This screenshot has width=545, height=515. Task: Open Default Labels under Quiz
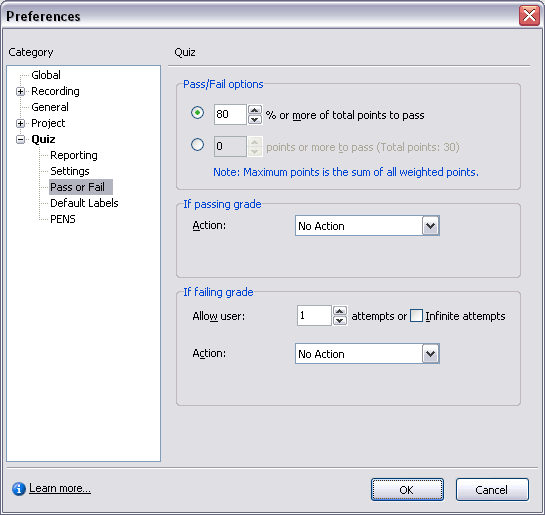[84, 203]
